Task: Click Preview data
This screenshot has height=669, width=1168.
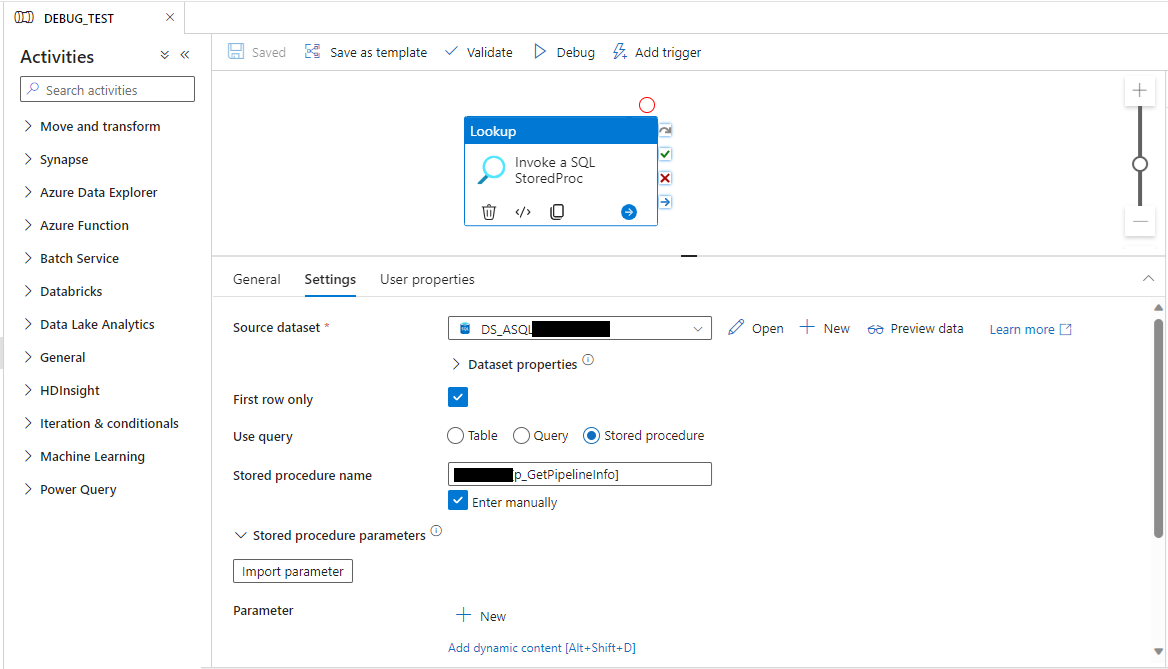Action: [x=915, y=329]
